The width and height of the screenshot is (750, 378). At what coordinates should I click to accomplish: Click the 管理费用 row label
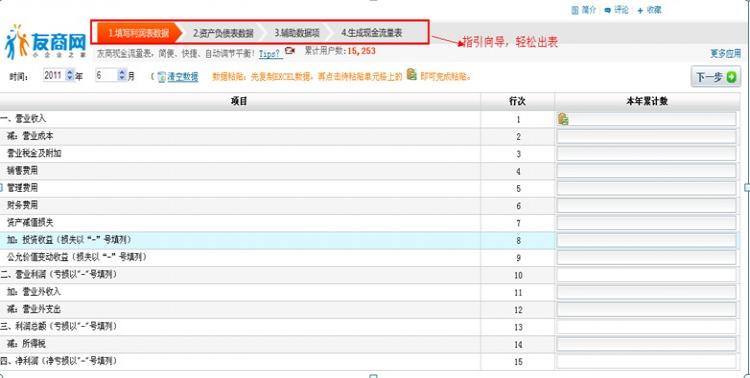coord(22,188)
